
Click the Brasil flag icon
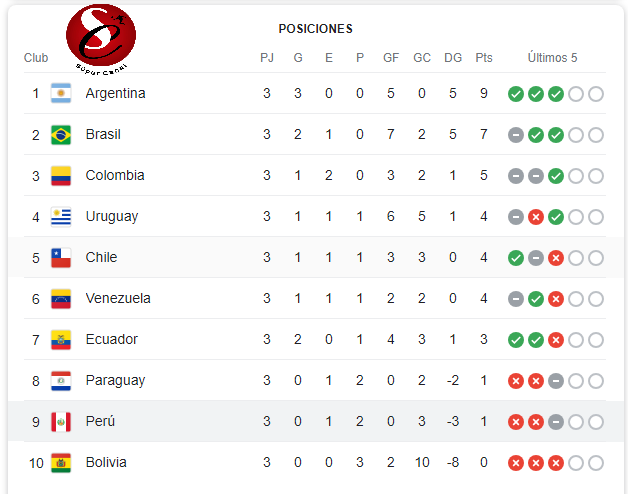(61, 135)
